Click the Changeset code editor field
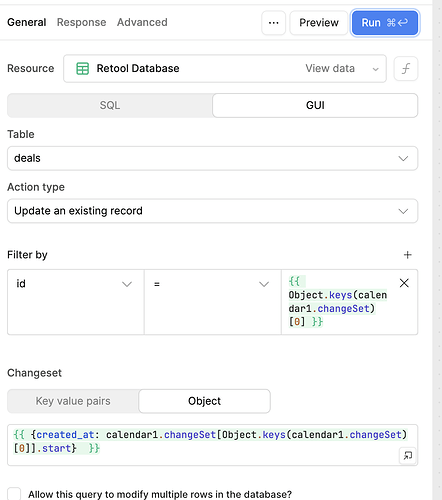 click(x=212, y=445)
